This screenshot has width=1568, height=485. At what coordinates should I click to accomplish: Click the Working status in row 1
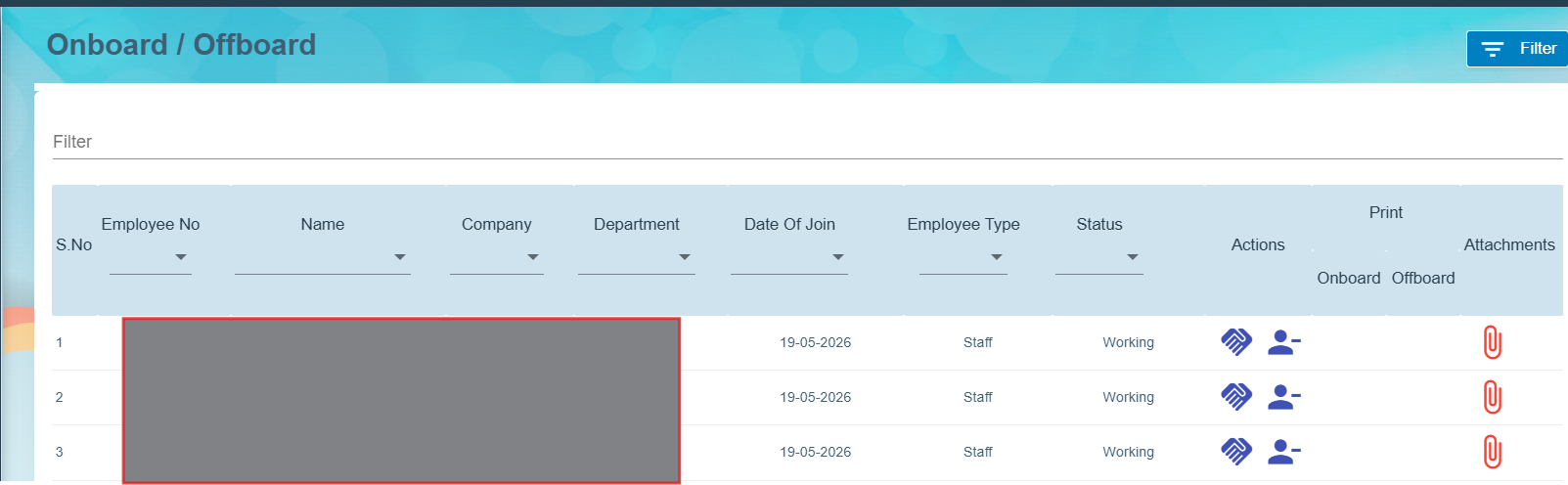click(1129, 342)
